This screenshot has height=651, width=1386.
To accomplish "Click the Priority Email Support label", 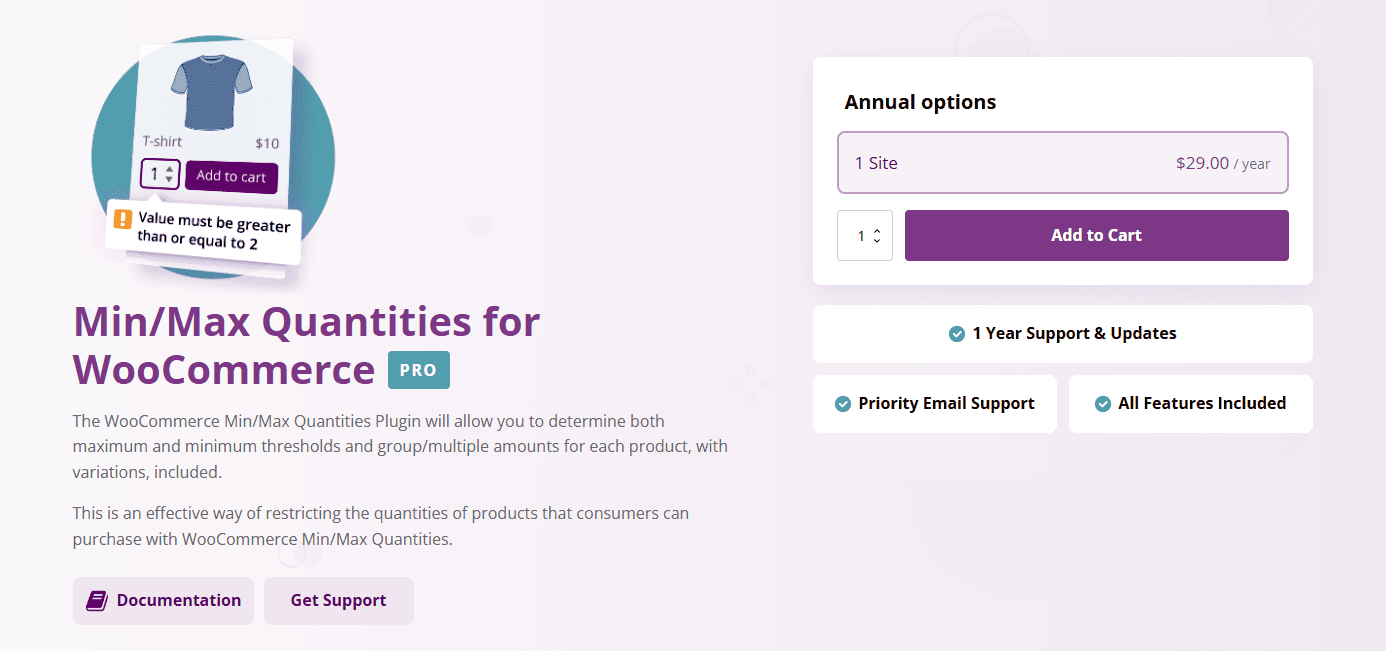I will 946,404.
